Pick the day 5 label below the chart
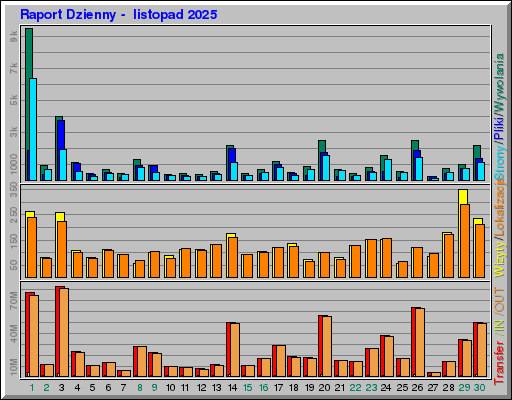Image resolution: width=512 pixels, height=400 pixels. [x=92, y=388]
